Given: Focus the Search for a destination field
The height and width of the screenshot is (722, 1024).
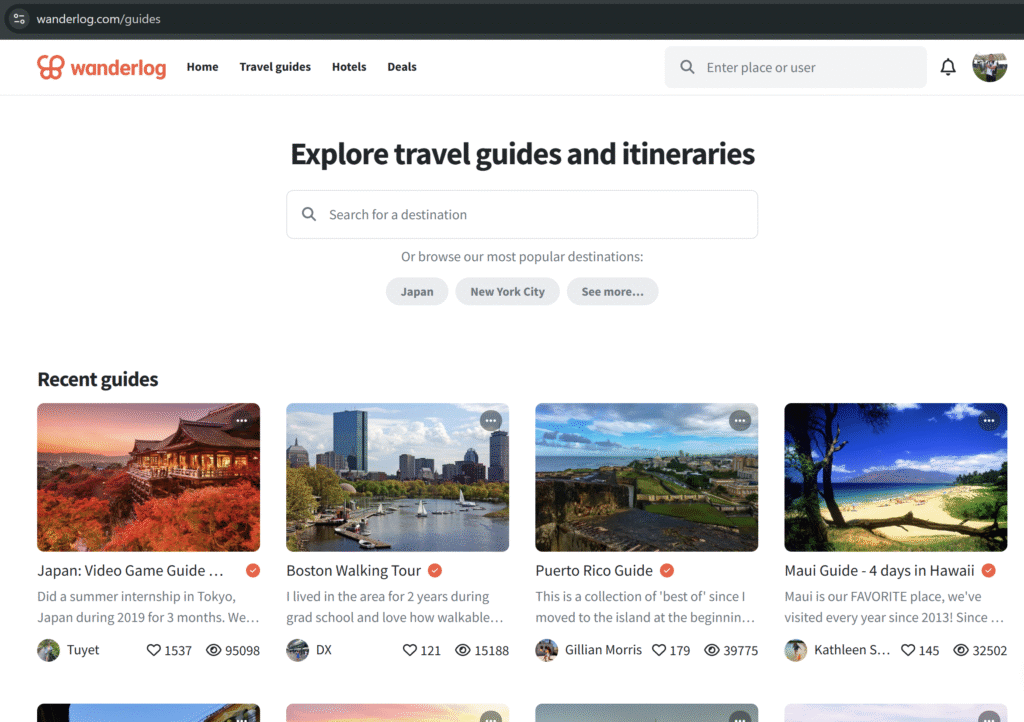Looking at the screenshot, I should point(522,214).
